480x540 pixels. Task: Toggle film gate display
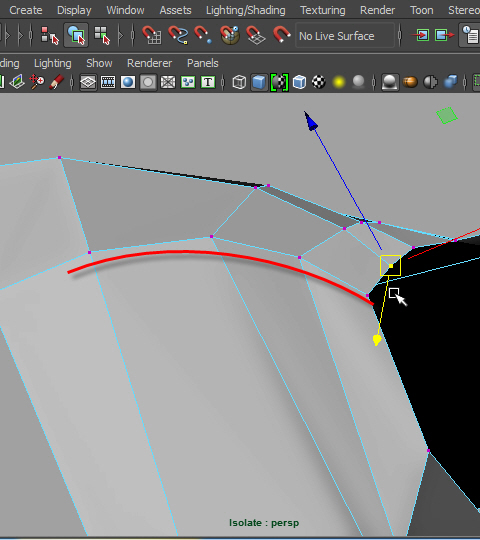click(108, 83)
